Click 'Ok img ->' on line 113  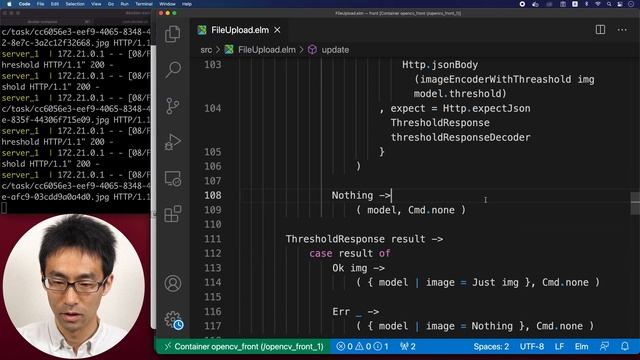coord(358,268)
